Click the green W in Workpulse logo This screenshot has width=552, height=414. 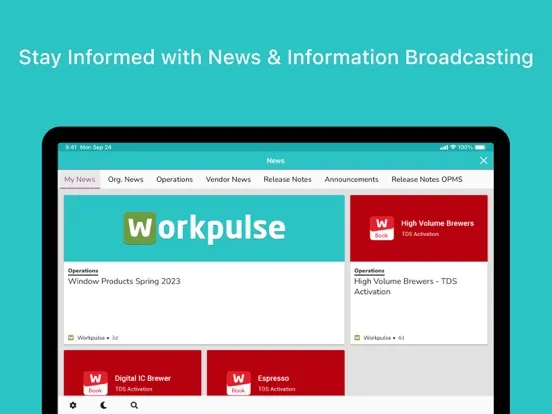pos(140,228)
